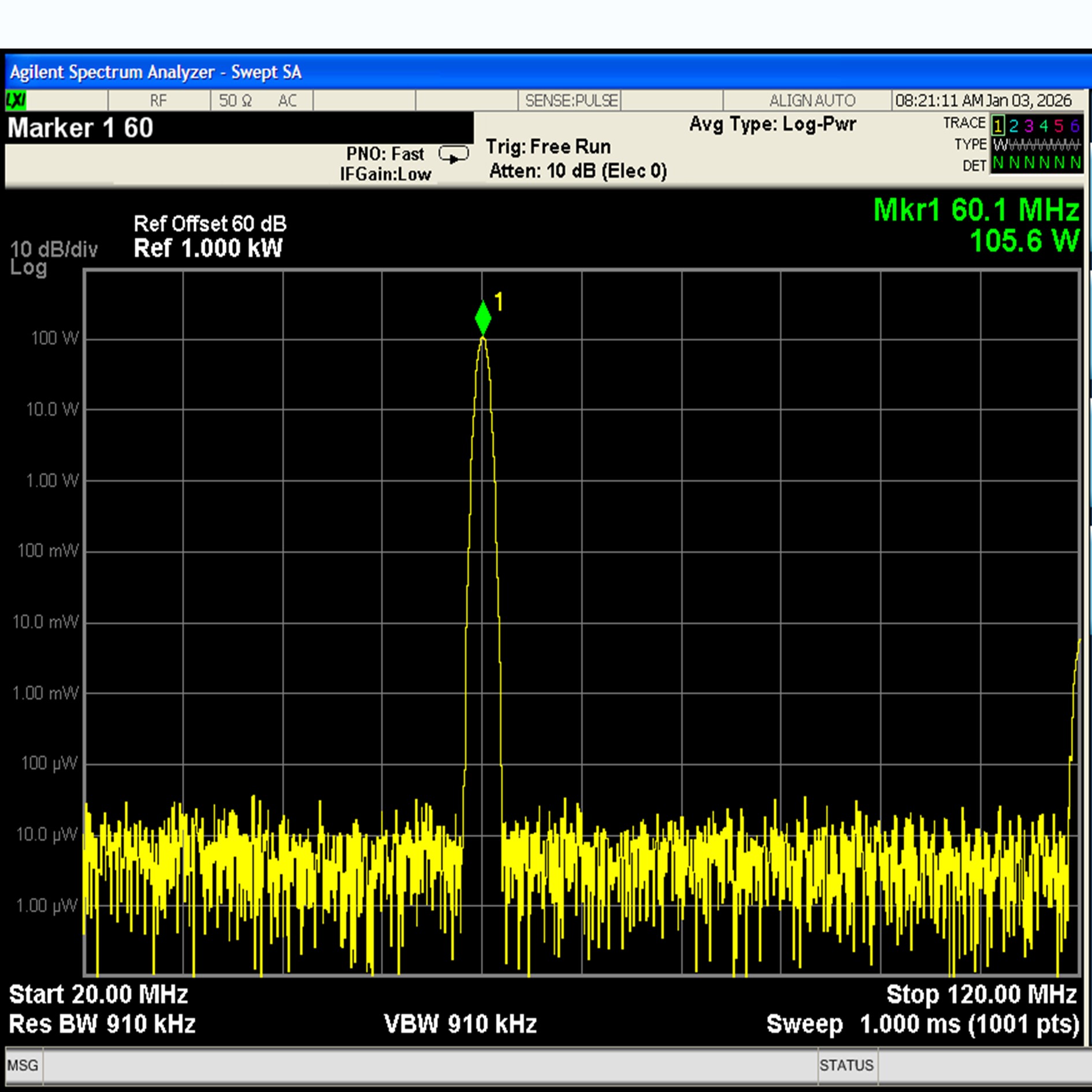Click the 100 mW y-axis label

pyautogui.click(x=48, y=550)
